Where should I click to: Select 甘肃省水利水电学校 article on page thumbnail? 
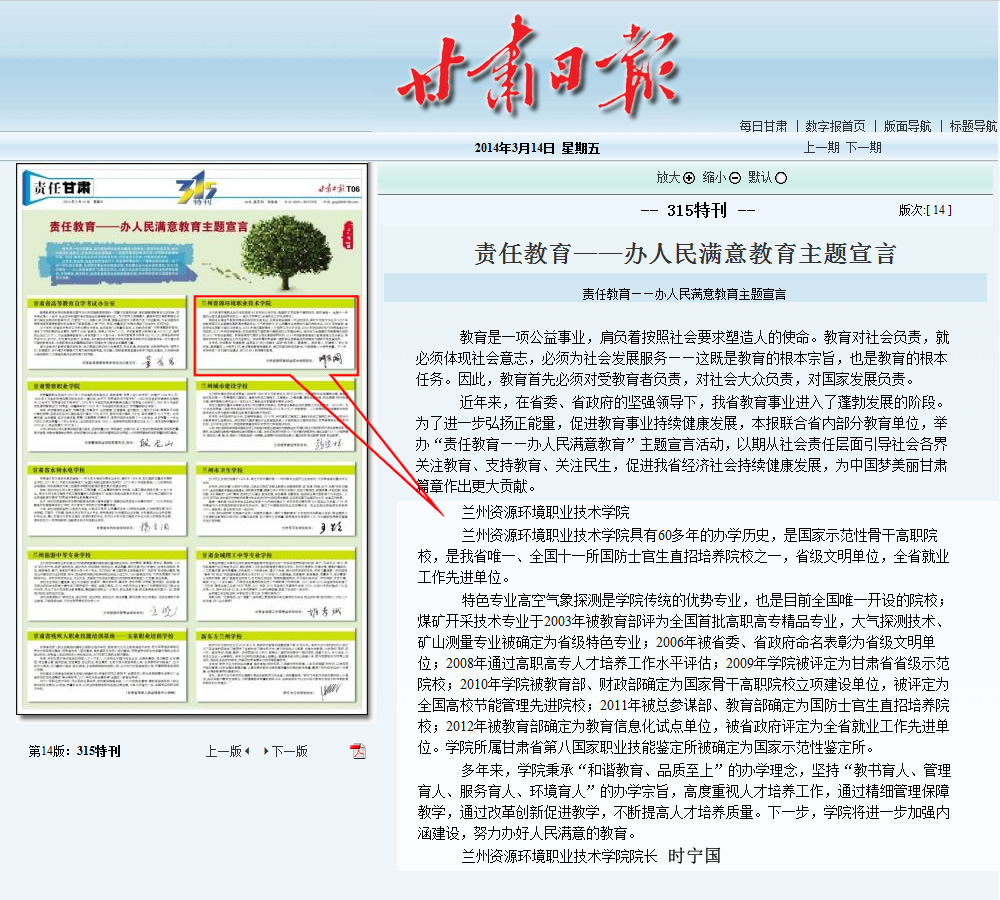click(x=107, y=501)
